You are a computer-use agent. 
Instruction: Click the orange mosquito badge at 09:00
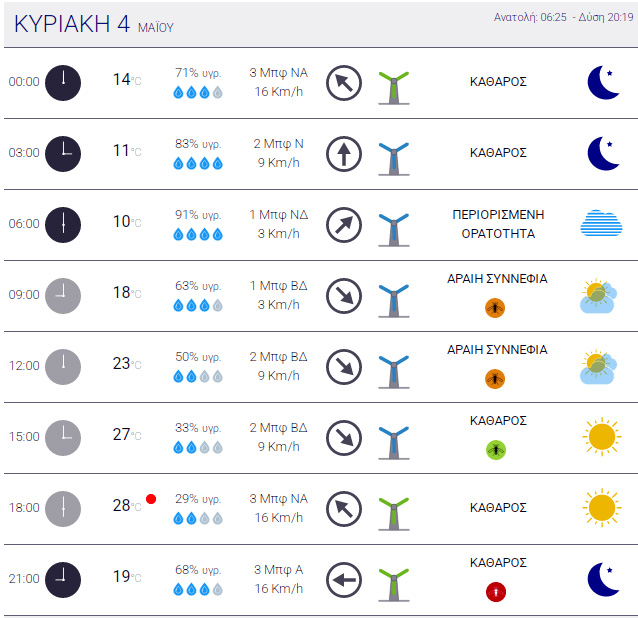tap(495, 308)
